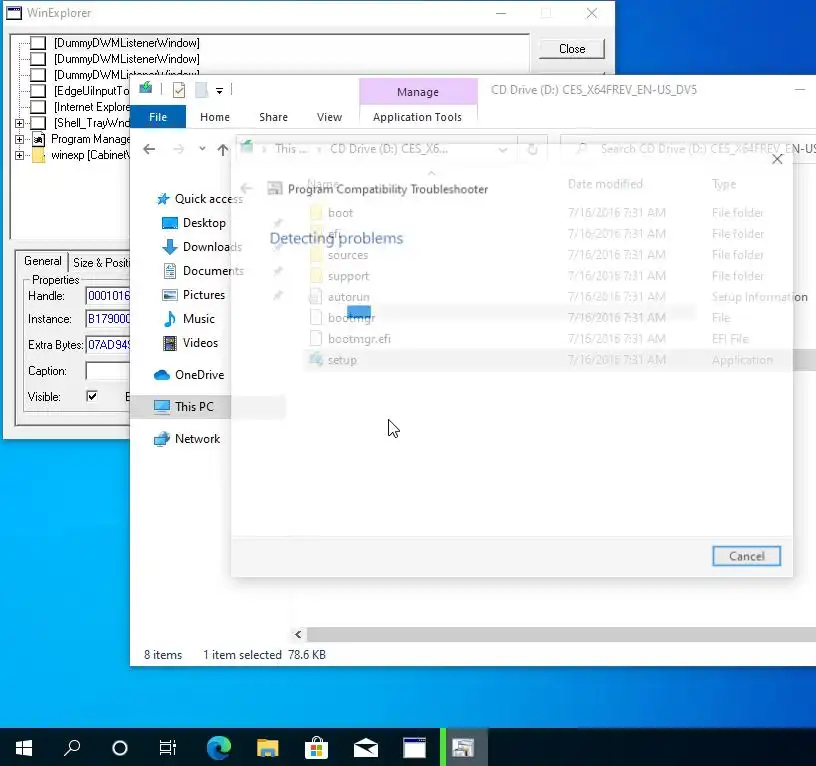Expand the winexp CabinetW tree node
This screenshot has height=766, width=816.
click(x=19, y=155)
